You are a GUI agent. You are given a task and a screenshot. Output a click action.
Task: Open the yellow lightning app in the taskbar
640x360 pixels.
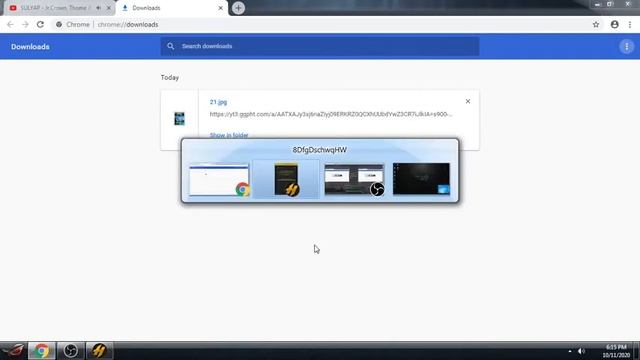[x=99, y=351]
